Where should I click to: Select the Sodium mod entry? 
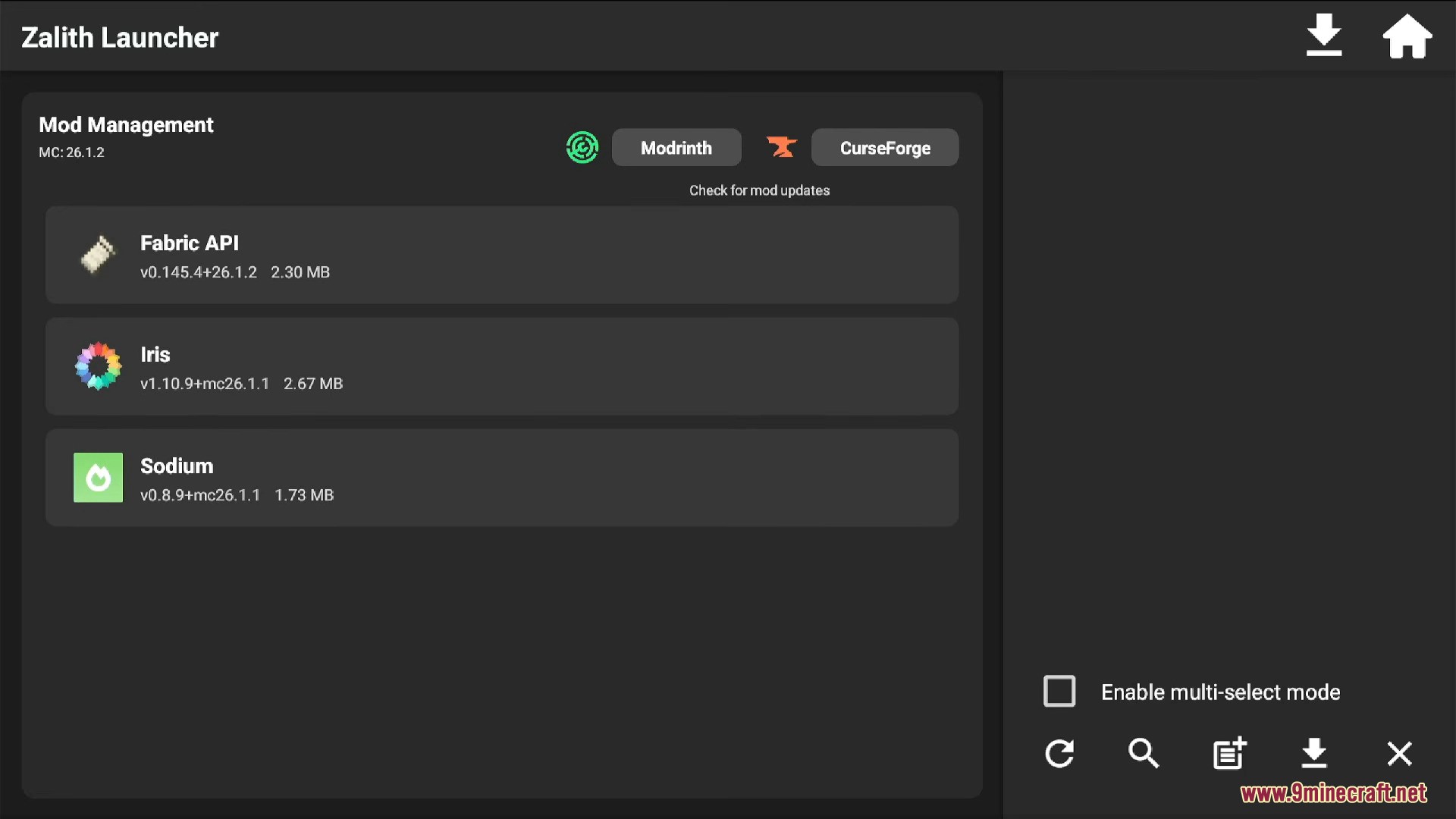[502, 478]
